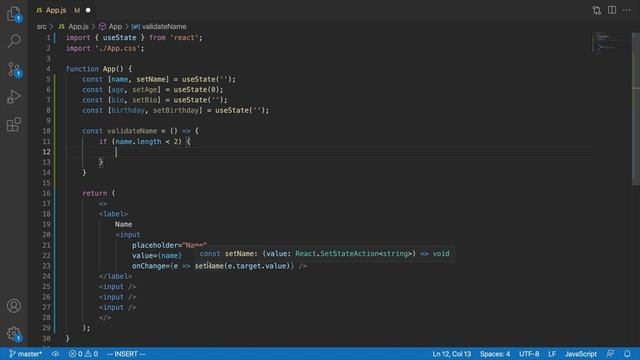Click the sync/publish cloud icon in status bar

[x=55, y=354]
